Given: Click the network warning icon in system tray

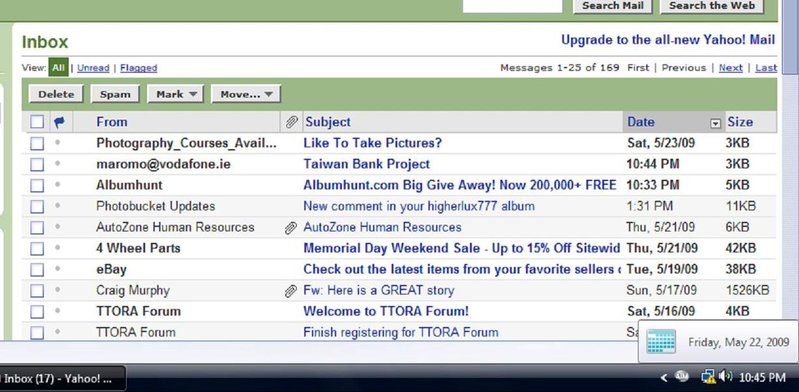Looking at the screenshot, I should coord(708,377).
